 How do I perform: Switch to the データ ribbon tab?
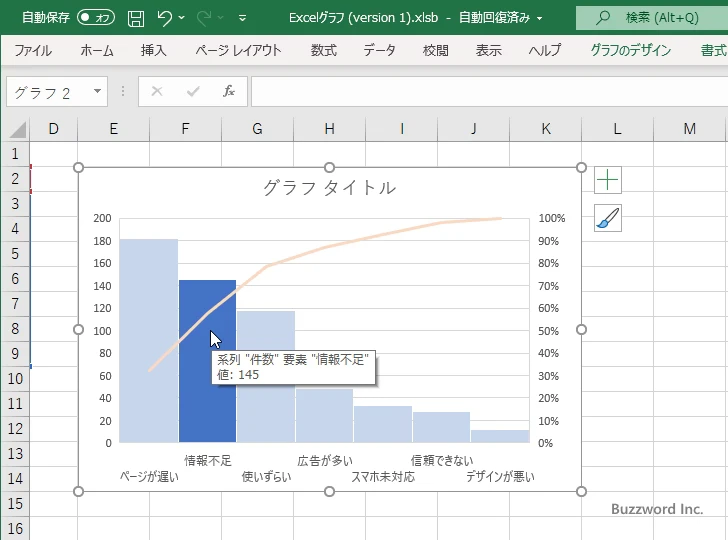[379, 50]
